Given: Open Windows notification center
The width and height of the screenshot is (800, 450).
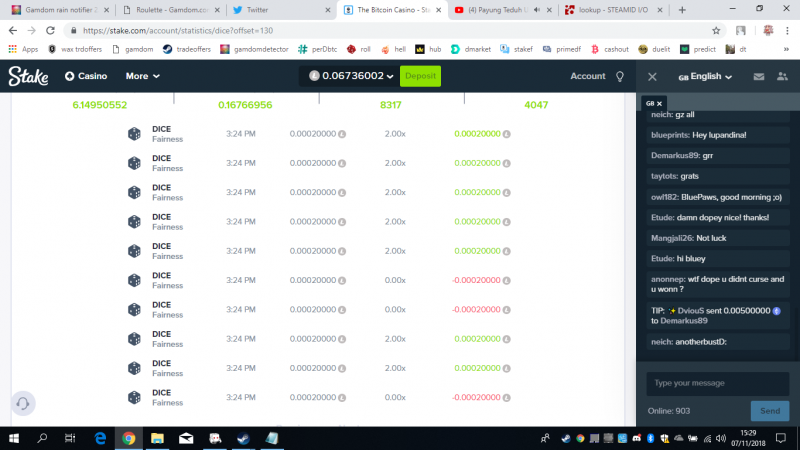Looking at the screenshot, I should (781, 438).
